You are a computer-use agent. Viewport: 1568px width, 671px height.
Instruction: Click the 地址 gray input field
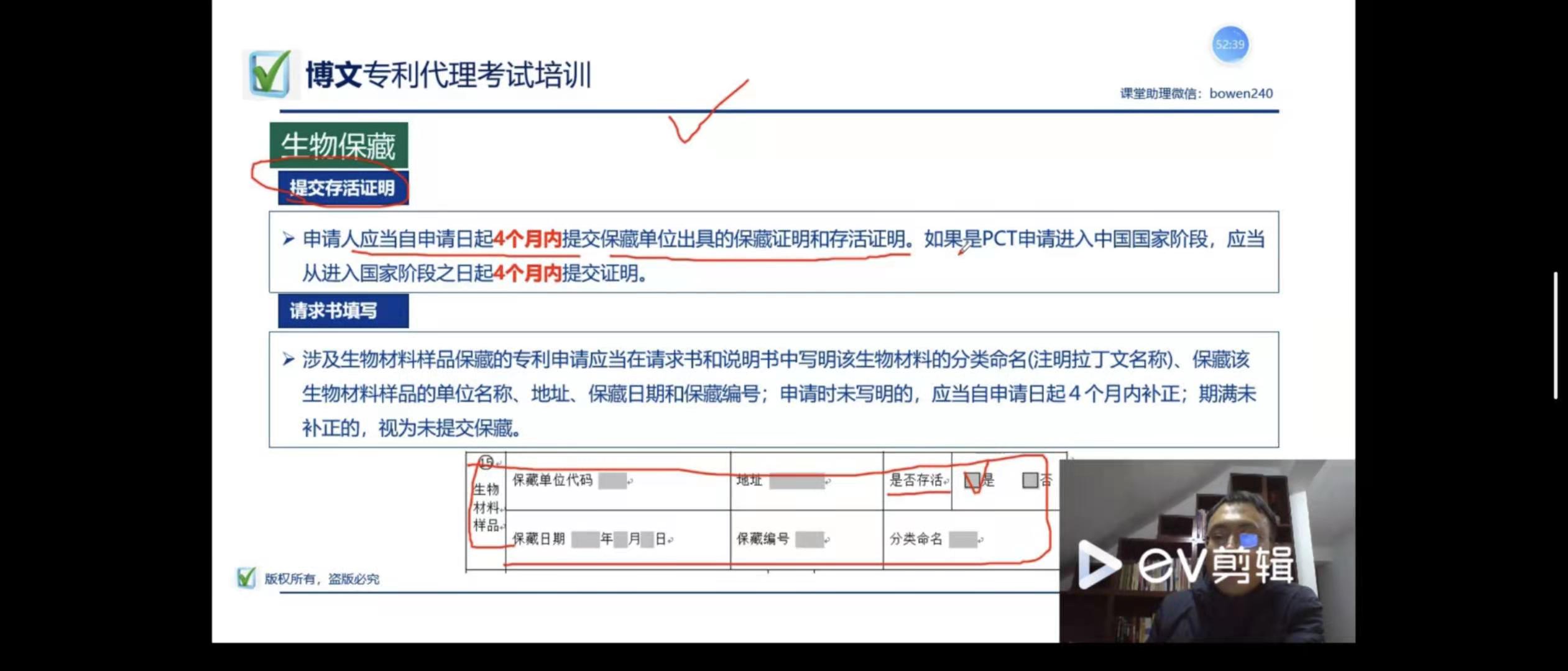point(796,480)
